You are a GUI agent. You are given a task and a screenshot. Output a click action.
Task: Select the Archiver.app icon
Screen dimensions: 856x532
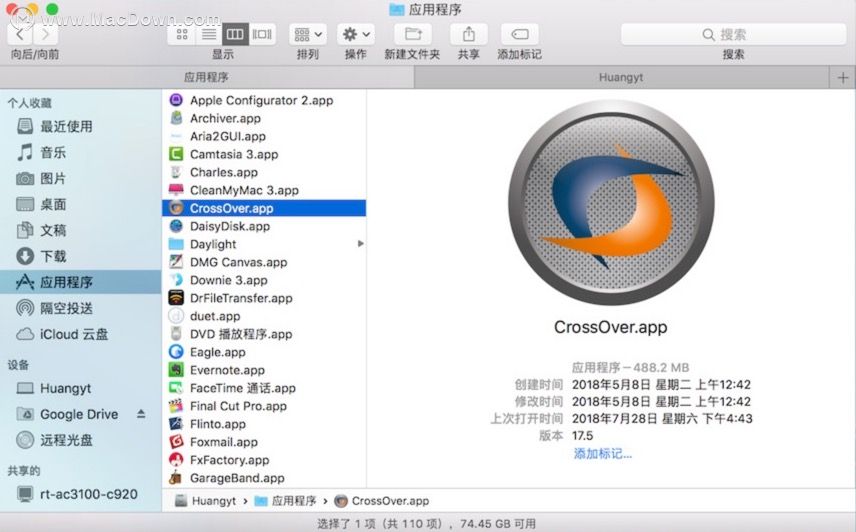click(176, 118)
